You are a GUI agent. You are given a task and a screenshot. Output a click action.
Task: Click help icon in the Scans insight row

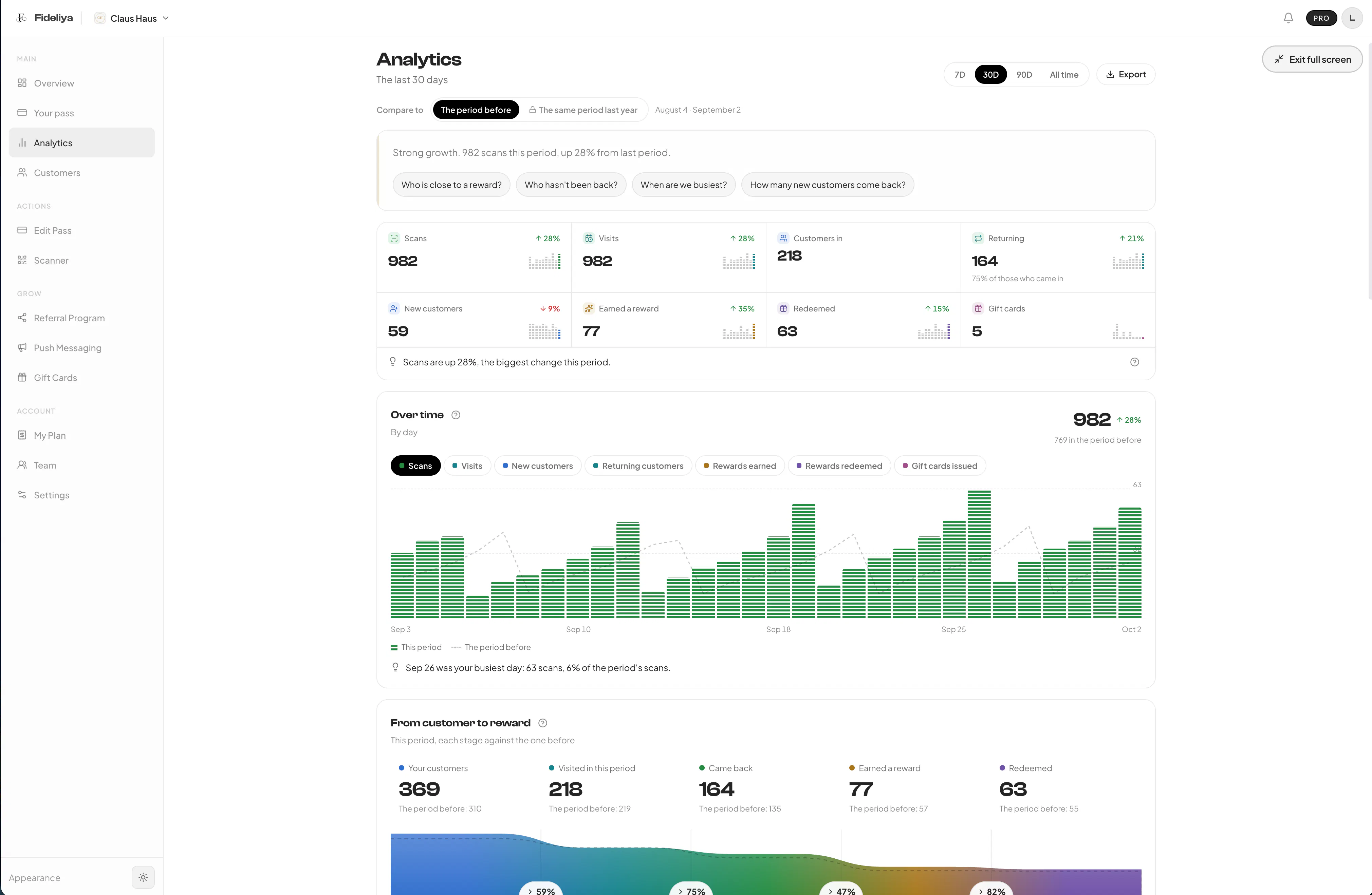point(1134,362)
